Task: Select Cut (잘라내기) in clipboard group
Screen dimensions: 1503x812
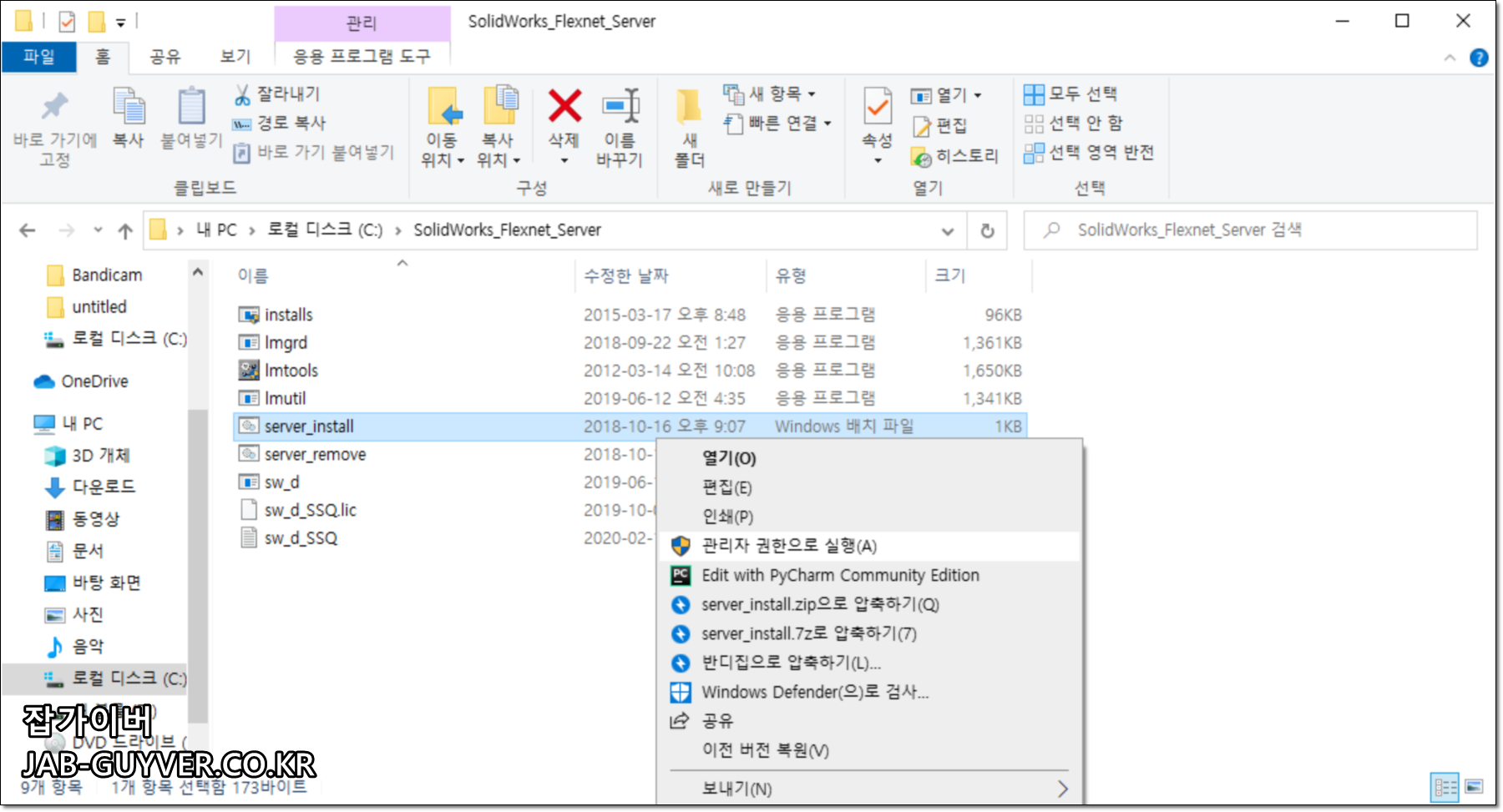Action: (x=276, y=94)
